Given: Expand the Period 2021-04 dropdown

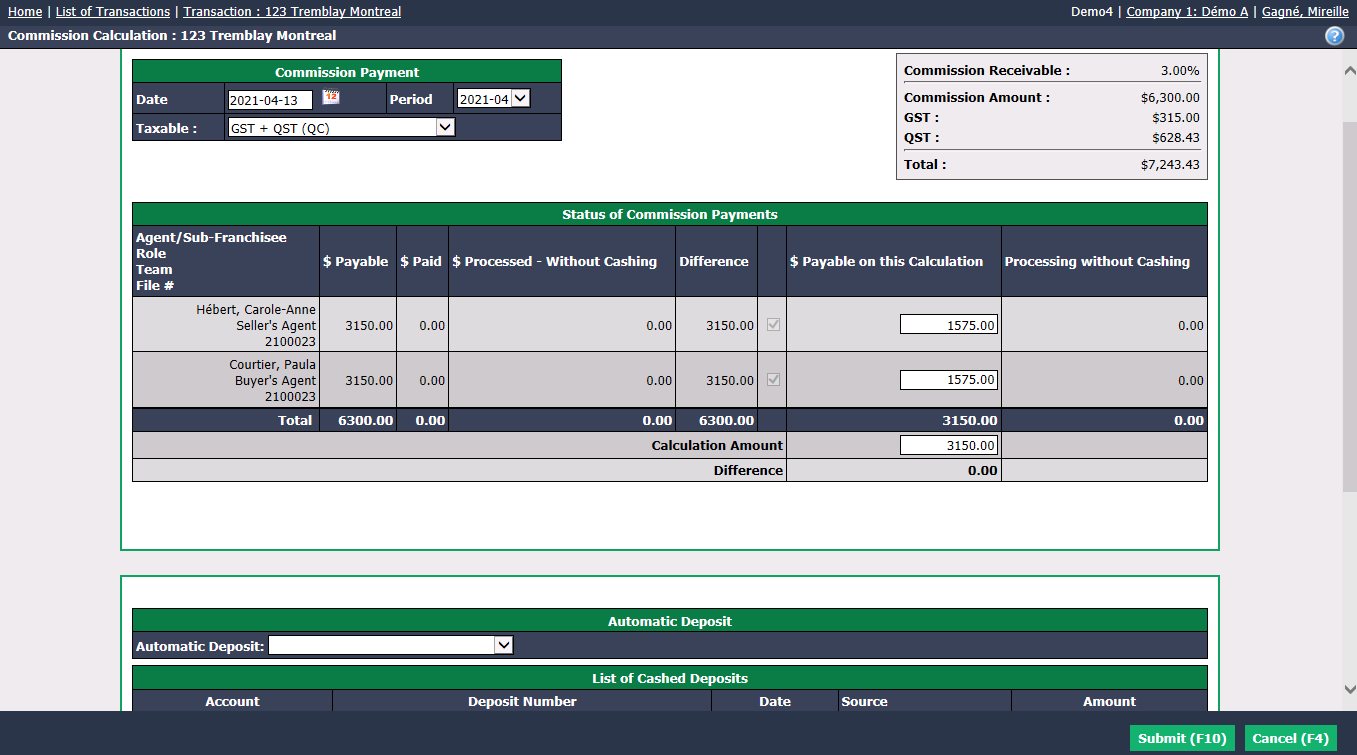Looking at the screenshot, I should 494,99.
